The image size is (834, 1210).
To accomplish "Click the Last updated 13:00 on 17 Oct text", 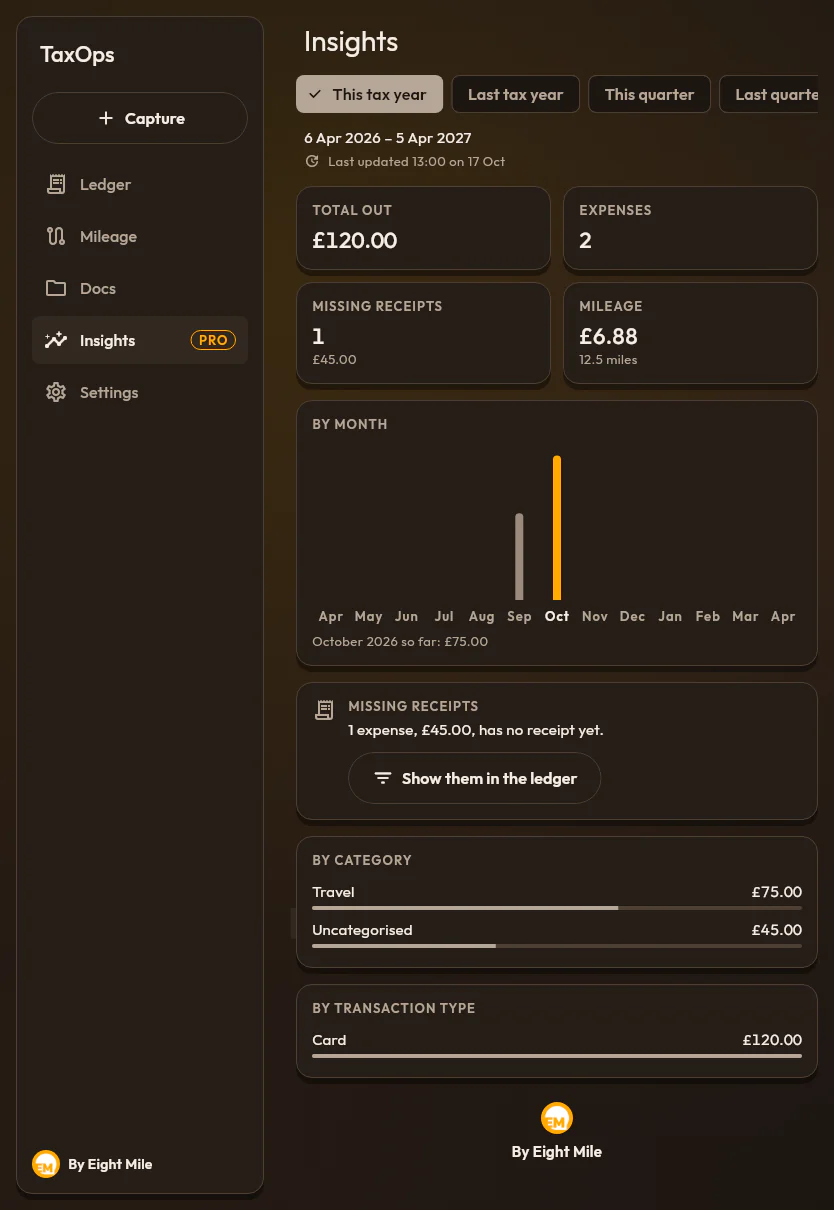I will coord(416,161).
